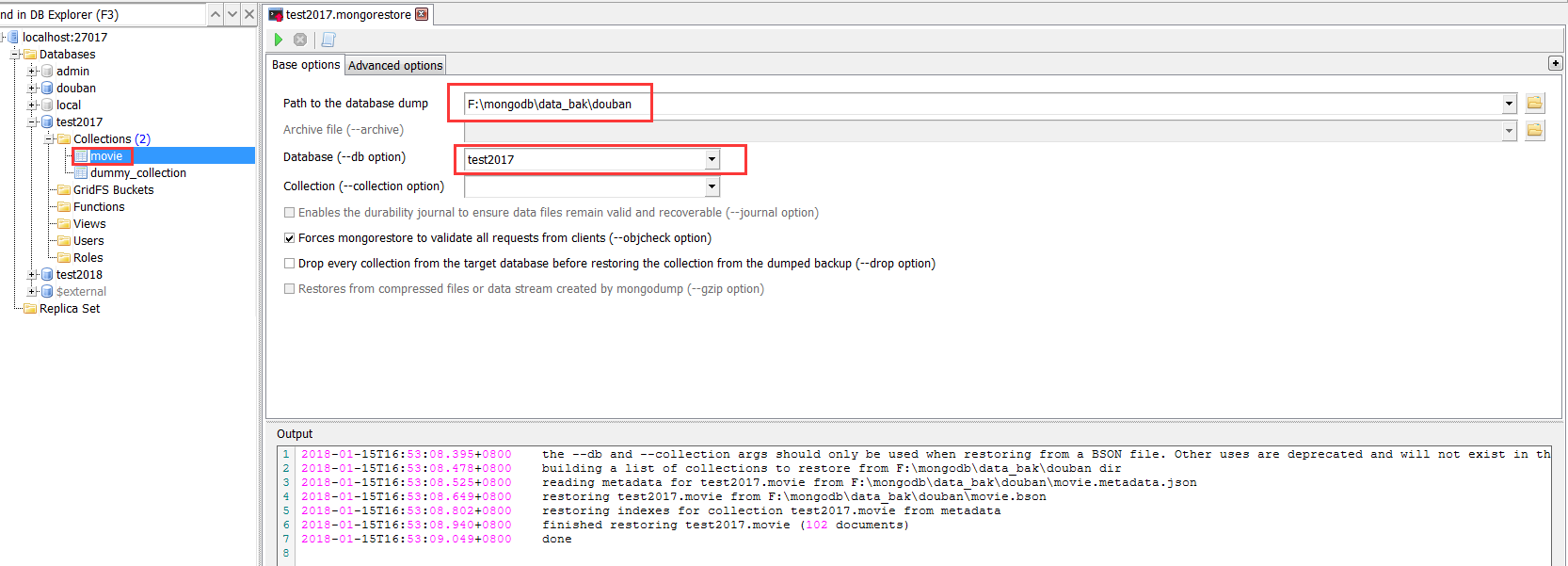The height and width of the screenshot is (566, 1568).
Task: Click the plus button at panel's top right
Action: [1555, 63]
